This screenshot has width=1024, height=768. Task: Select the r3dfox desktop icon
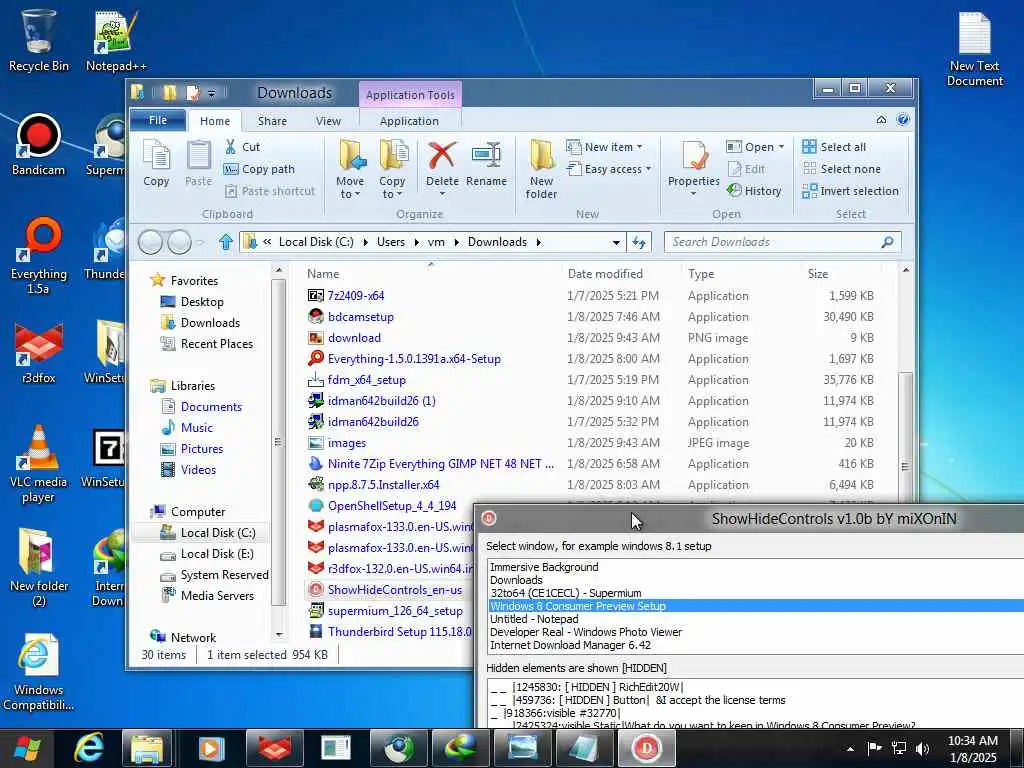39,354
